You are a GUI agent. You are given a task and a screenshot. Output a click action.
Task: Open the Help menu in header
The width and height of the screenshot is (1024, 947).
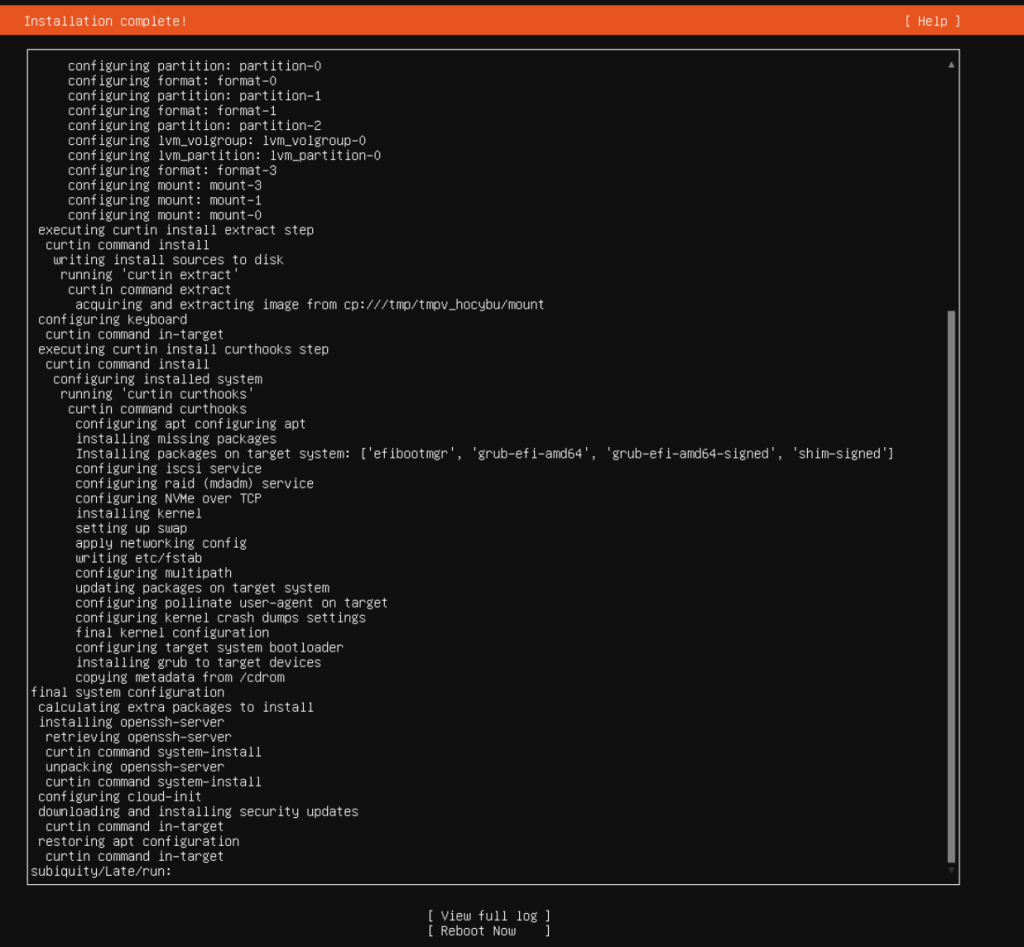(x=932, y=21)
